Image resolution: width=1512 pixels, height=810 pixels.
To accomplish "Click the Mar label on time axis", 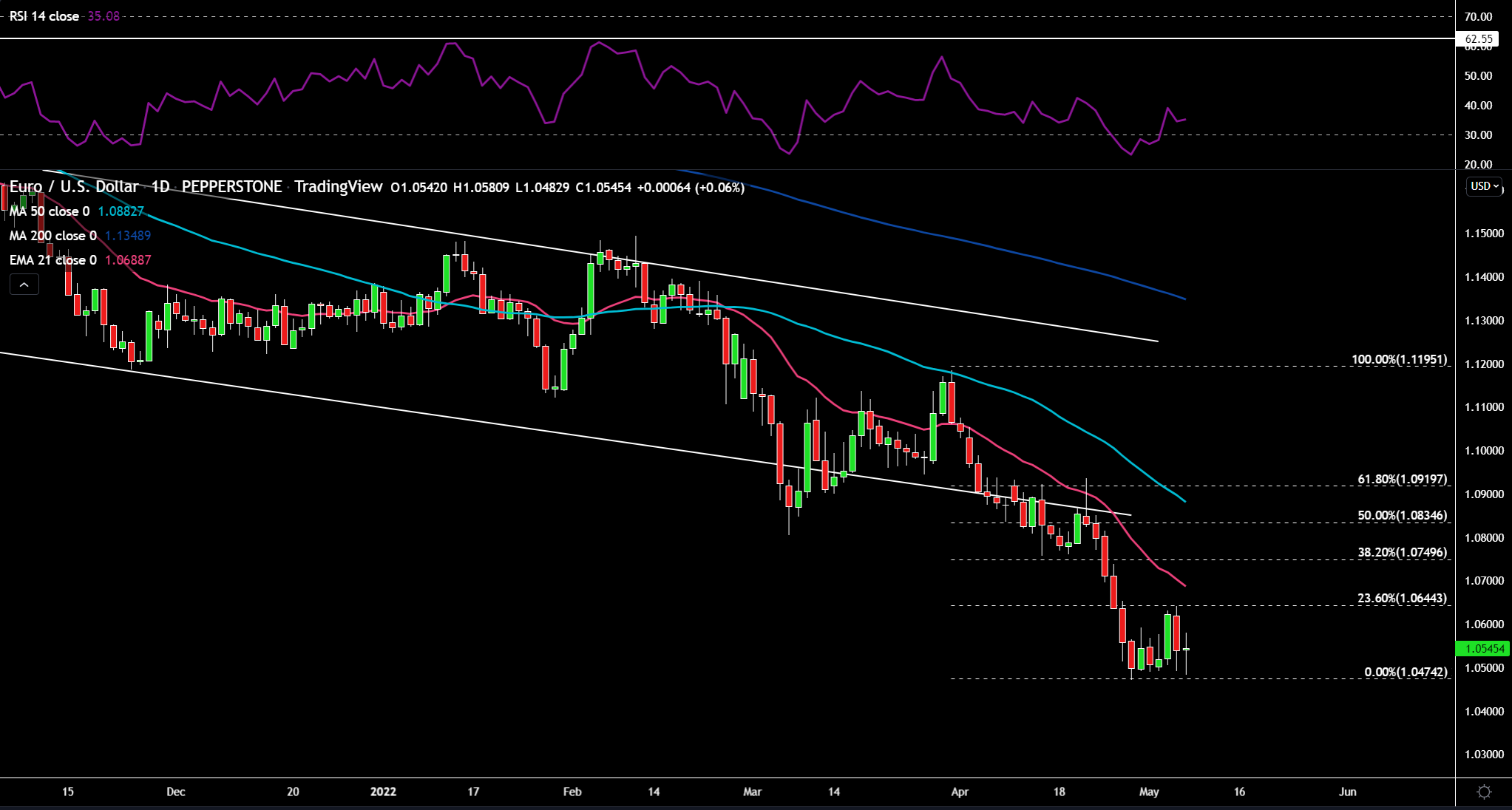I will (x=752, y=792).
